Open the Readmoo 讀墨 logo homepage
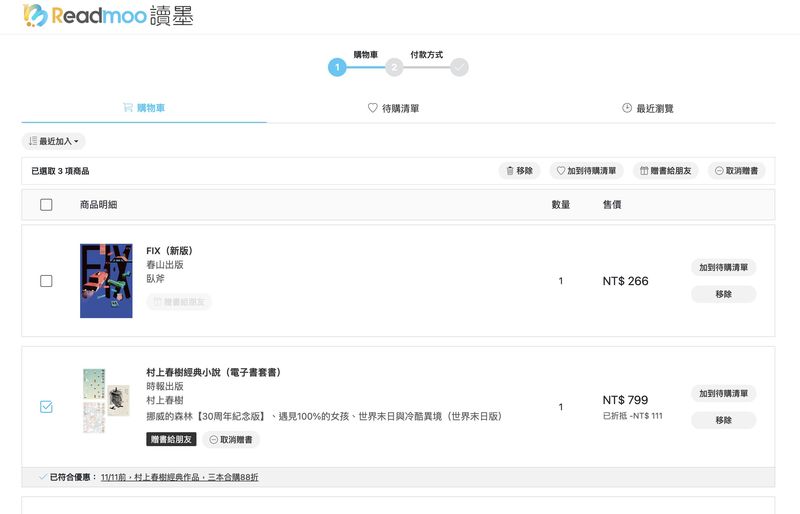This screenshot has width=800, height=514. [108, 16]
